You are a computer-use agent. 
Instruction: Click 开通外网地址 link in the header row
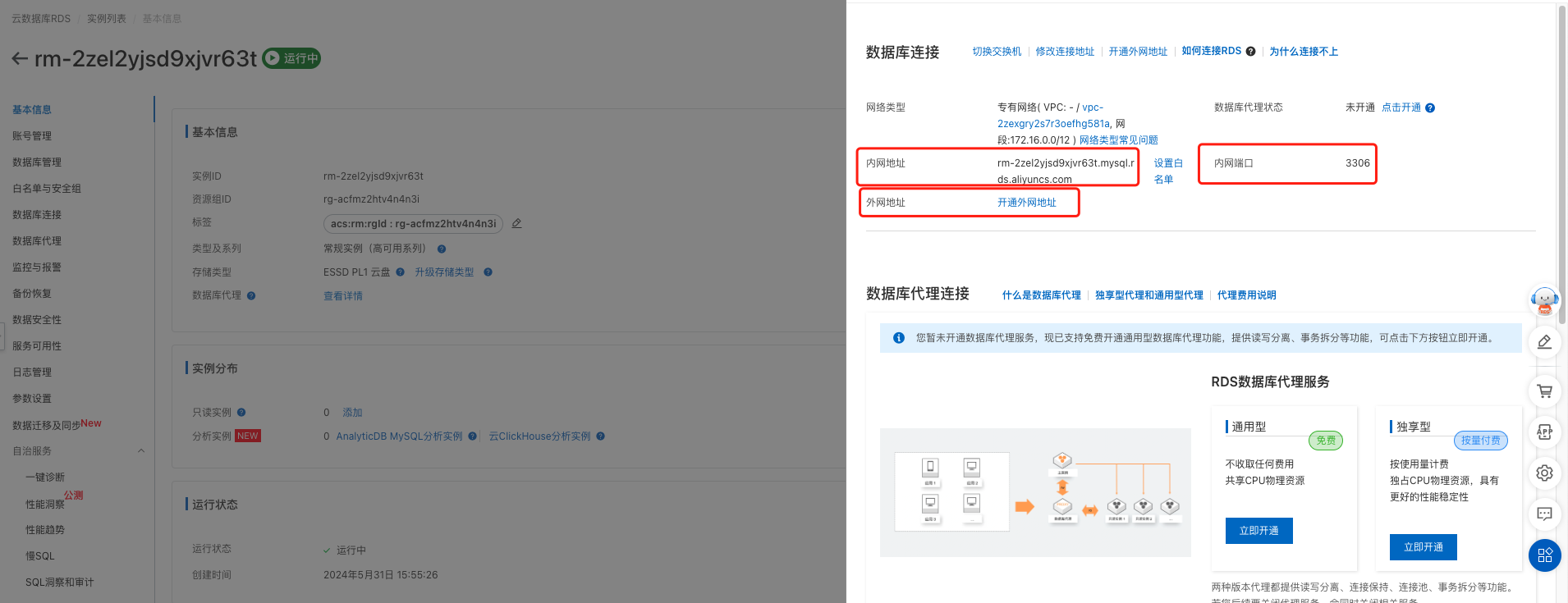(1138, 51)
